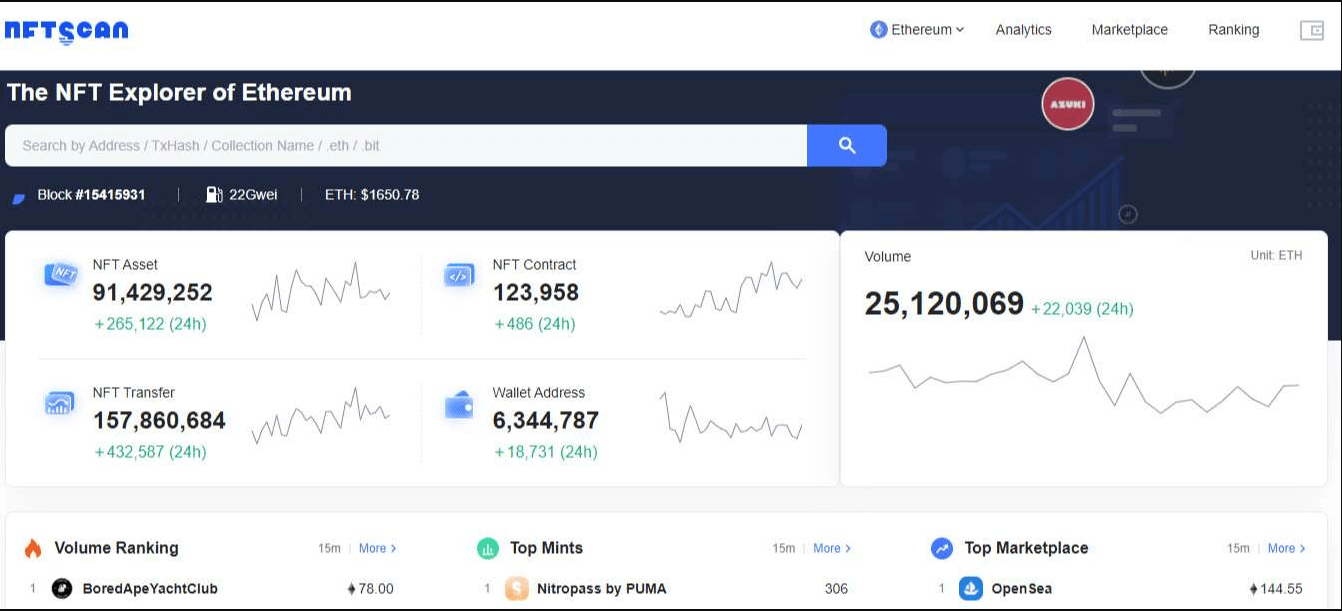This screenshot has height=611, width=1342.
Task: Click the +22,039 (24h) volume change
Action: coord(1082,309)
